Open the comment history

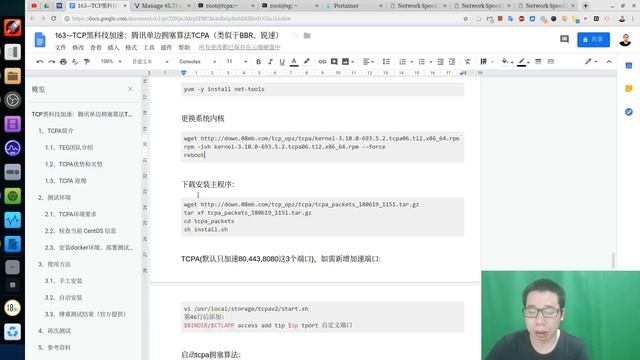(564, 39)
